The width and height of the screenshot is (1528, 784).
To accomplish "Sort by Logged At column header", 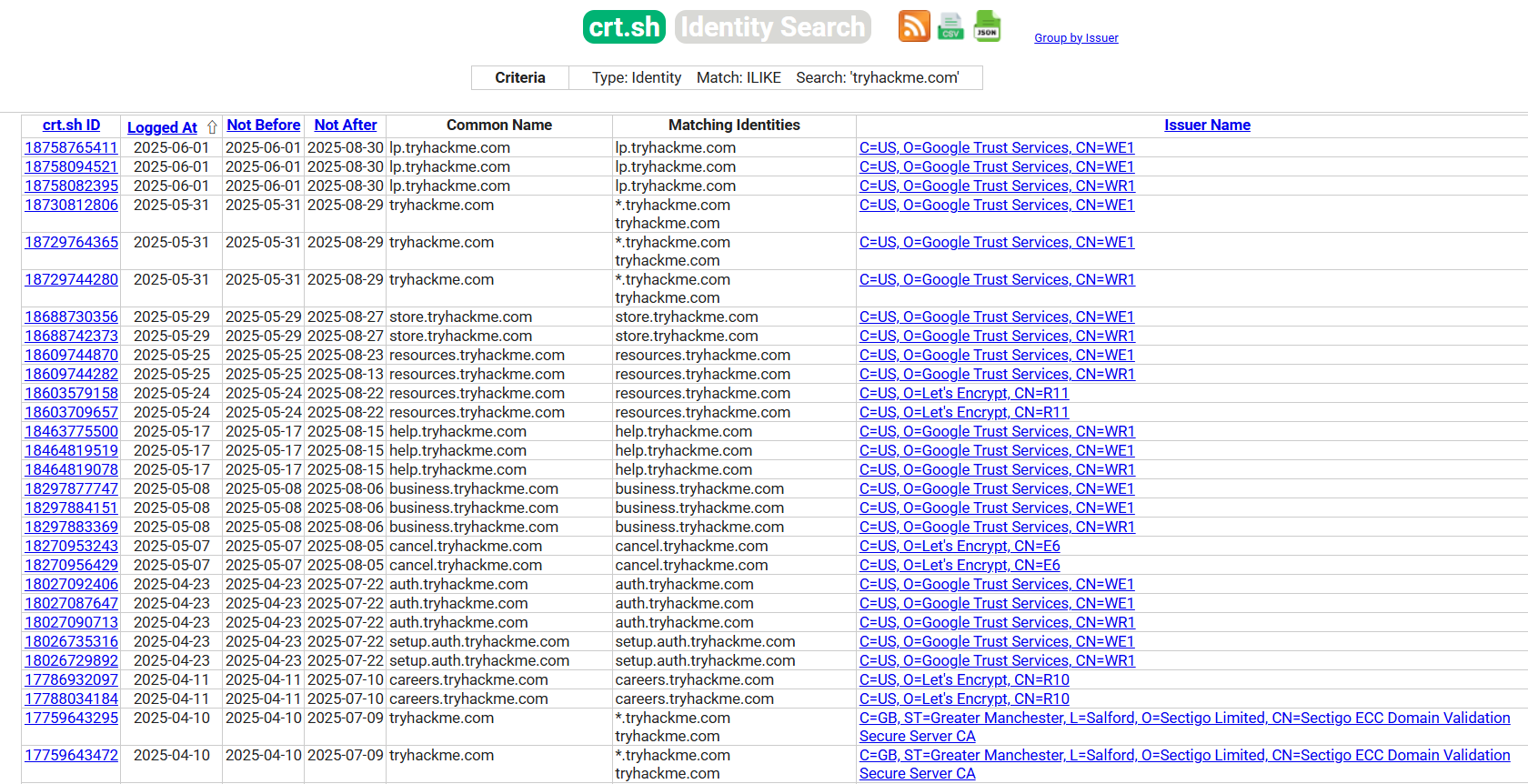I will (x=162, y=127).
